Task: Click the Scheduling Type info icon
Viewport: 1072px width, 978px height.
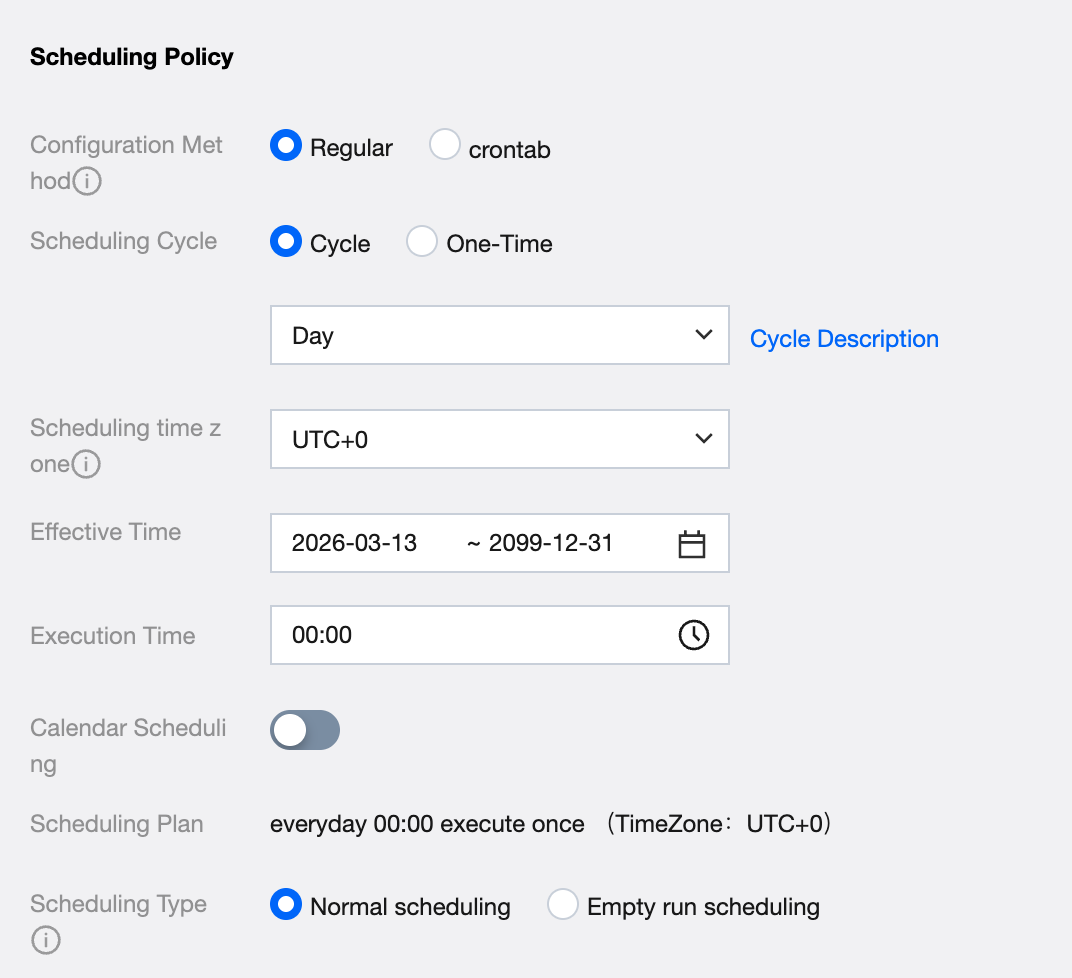Action: [46, 941]
